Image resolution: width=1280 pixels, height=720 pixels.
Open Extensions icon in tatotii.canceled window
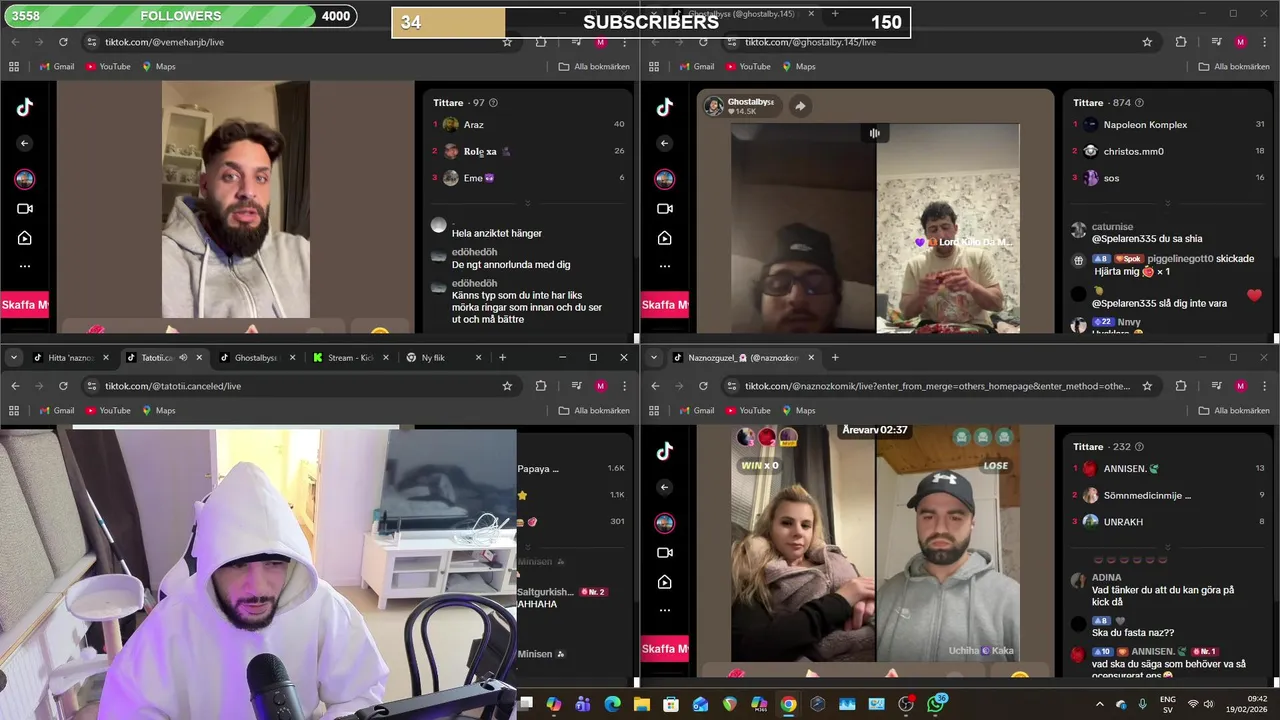(541, 386)
